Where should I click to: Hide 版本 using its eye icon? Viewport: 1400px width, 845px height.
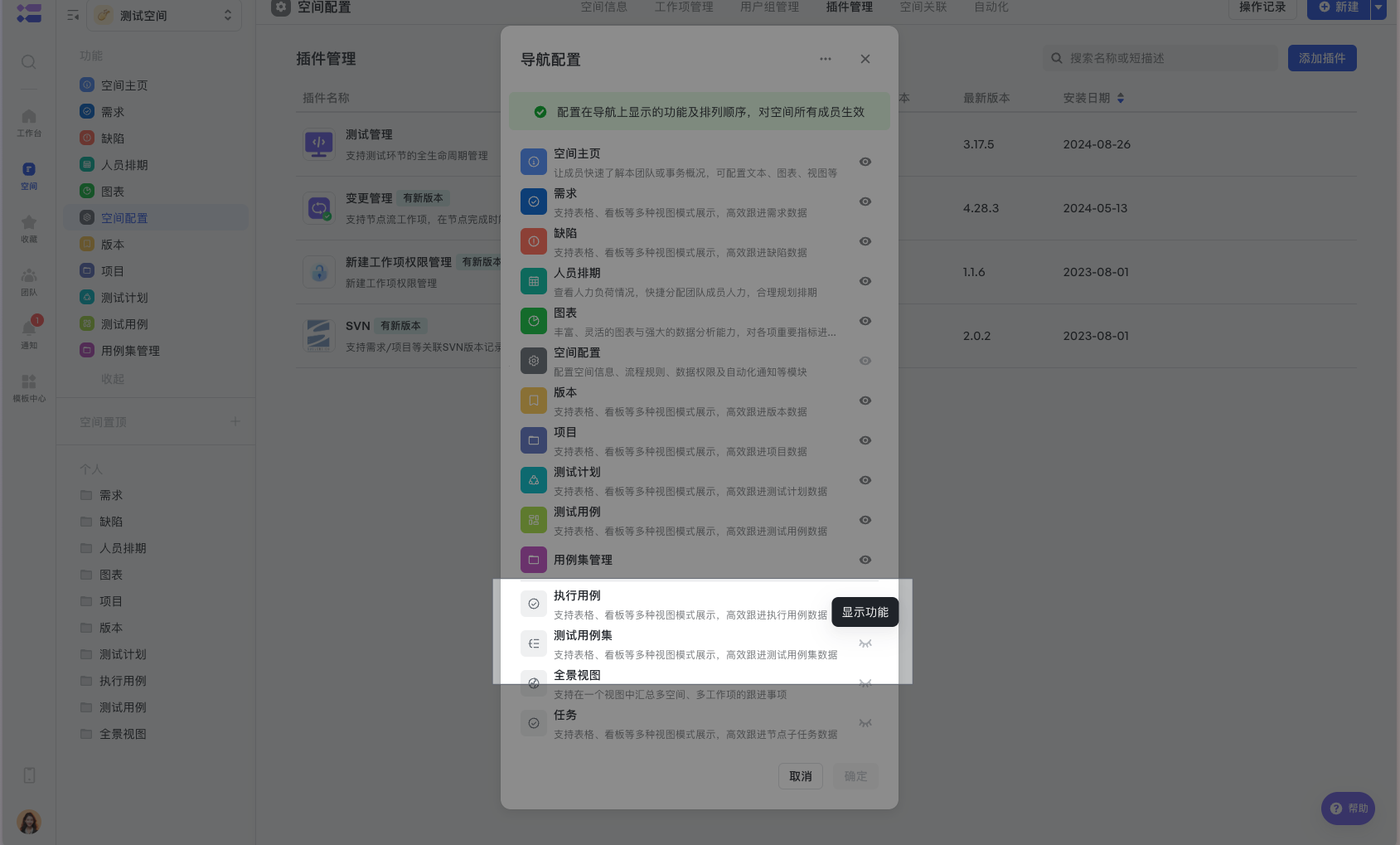pos(865,401)
